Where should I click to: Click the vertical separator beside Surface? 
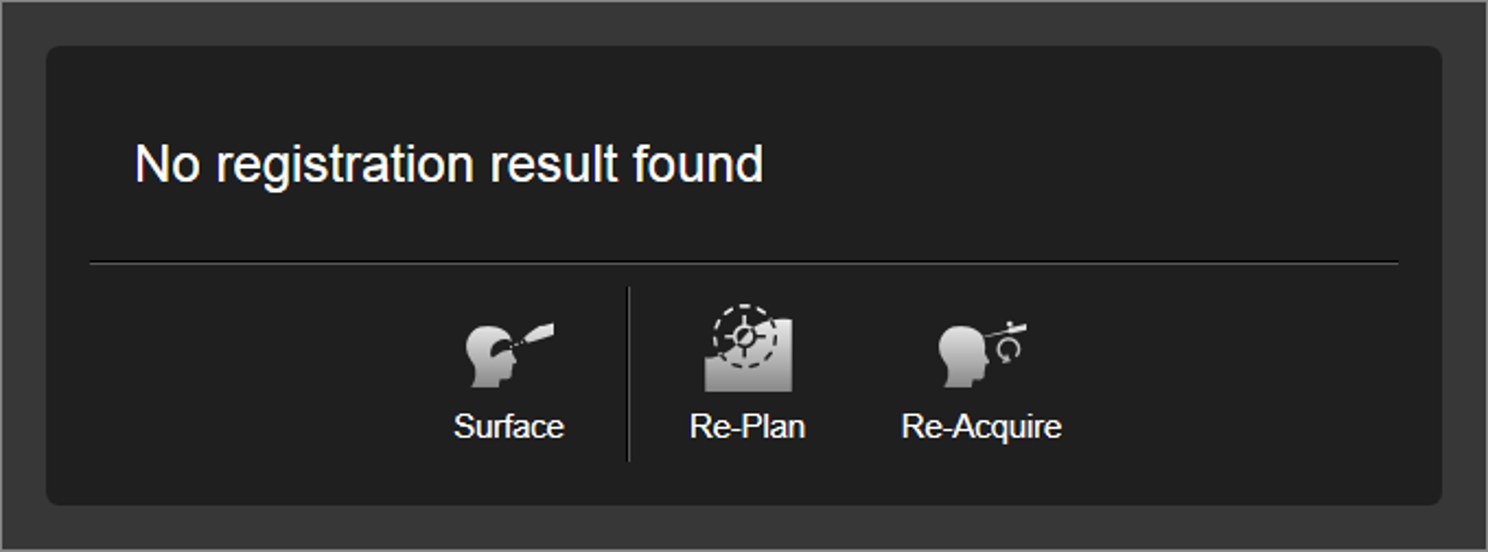point(628,374)
